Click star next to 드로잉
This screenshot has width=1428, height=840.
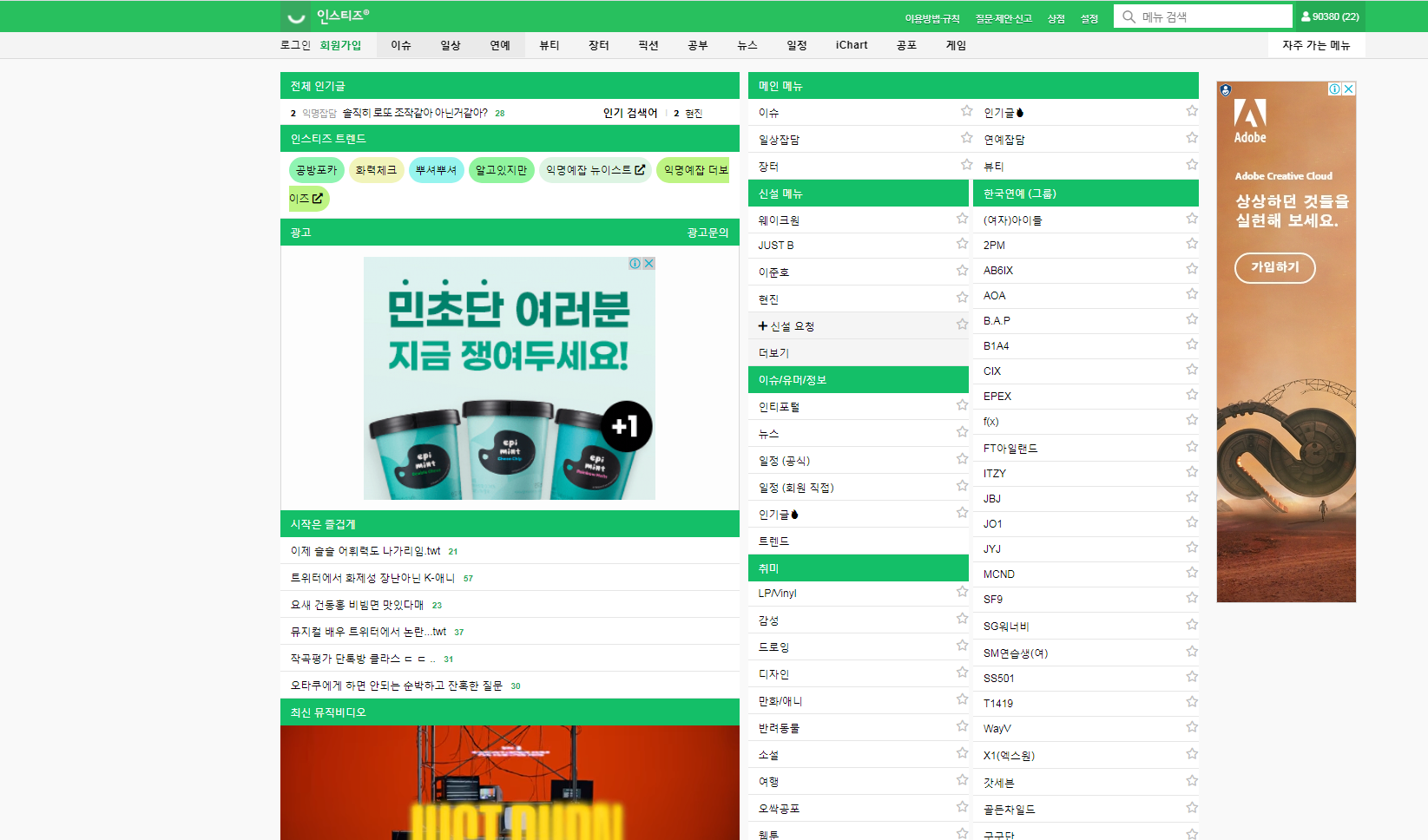coord(962,645)
